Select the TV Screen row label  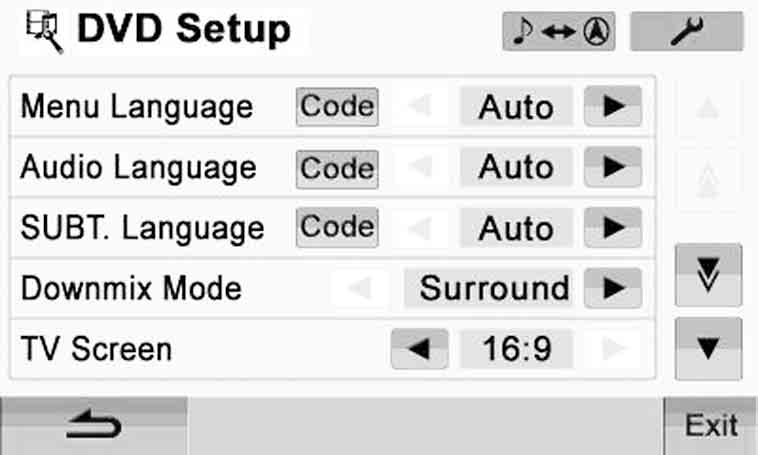[x=96, y=349]
